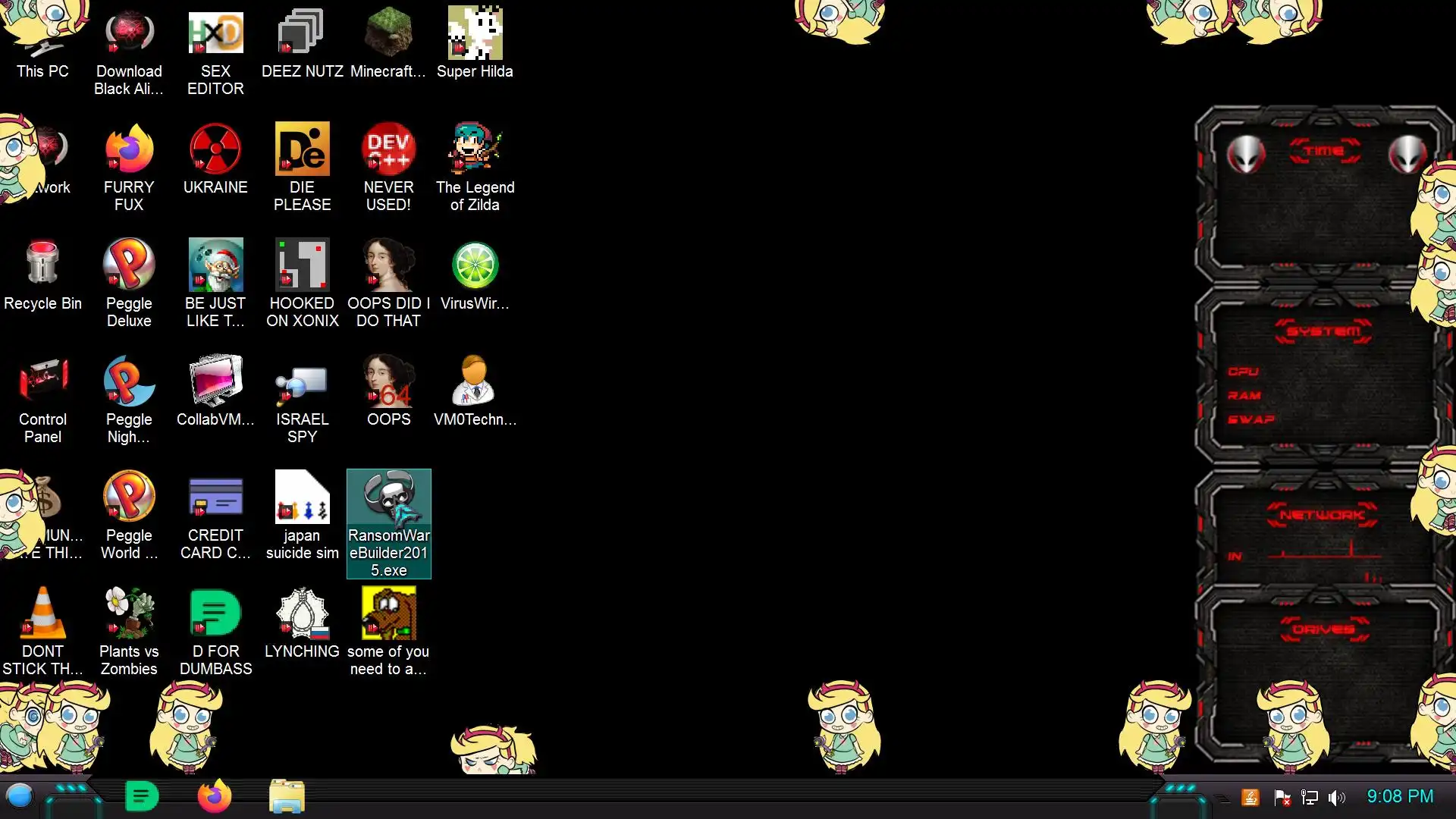This screenshot has width=1456, height=819.
Task: Click the NEVER USED Dev C++ icon
Action: click(x=388, y=149)
